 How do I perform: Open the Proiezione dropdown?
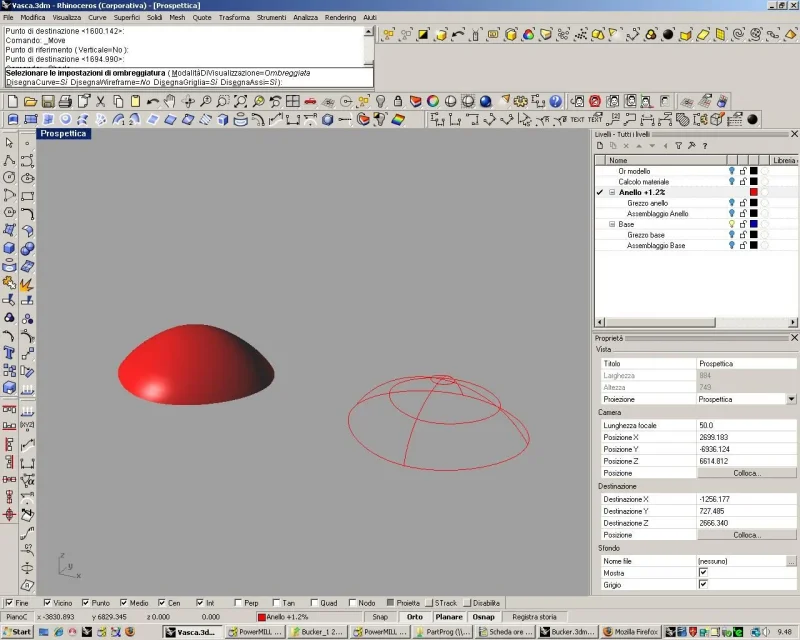(x=791, y=399)
